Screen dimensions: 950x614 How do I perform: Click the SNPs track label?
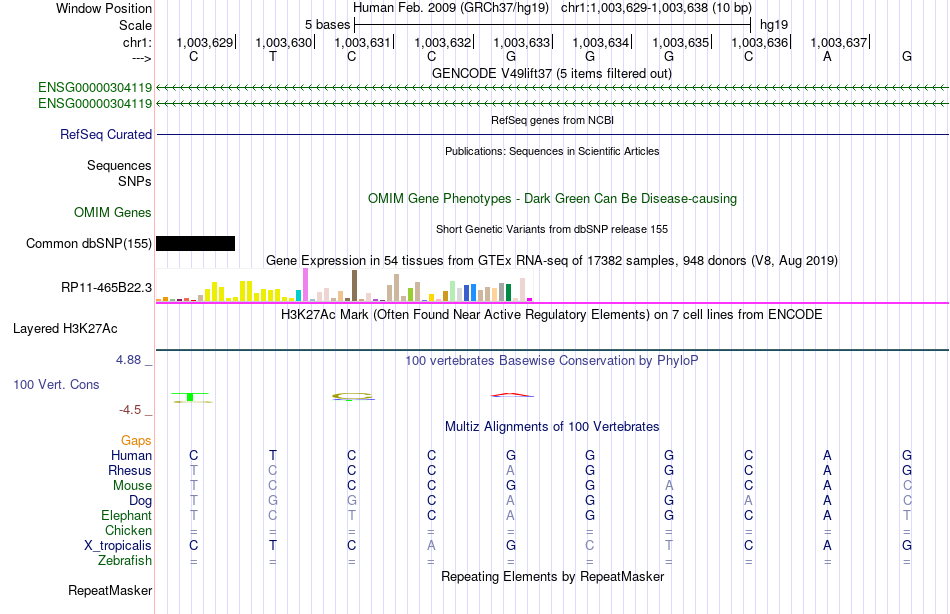point(135,181)
